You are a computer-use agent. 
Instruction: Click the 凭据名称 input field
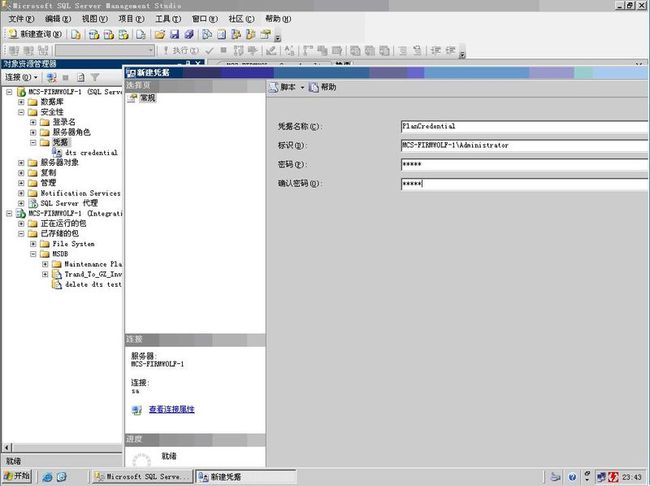pos(524,126)
